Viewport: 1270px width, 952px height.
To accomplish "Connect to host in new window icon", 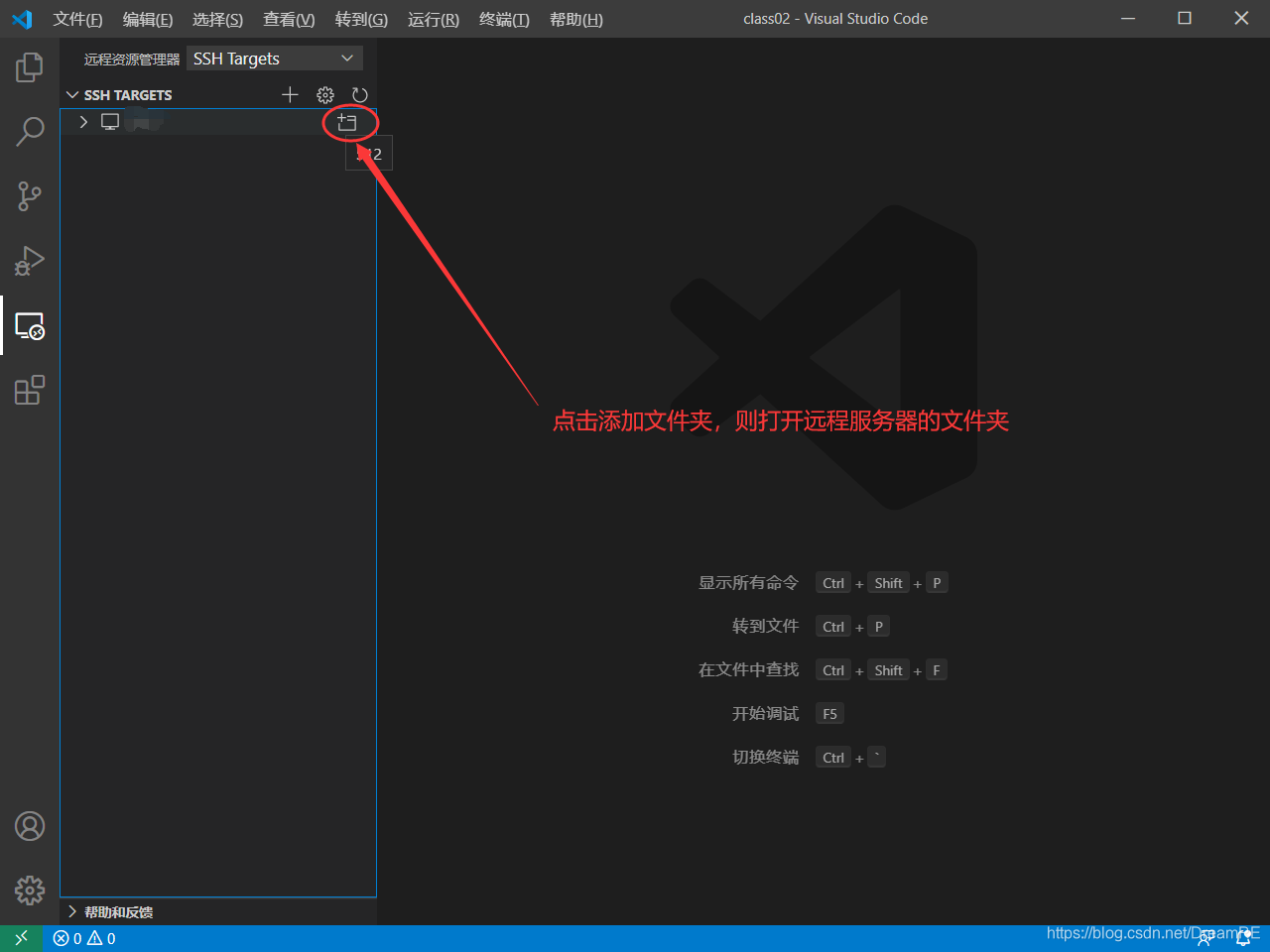I will coord(347,122).
